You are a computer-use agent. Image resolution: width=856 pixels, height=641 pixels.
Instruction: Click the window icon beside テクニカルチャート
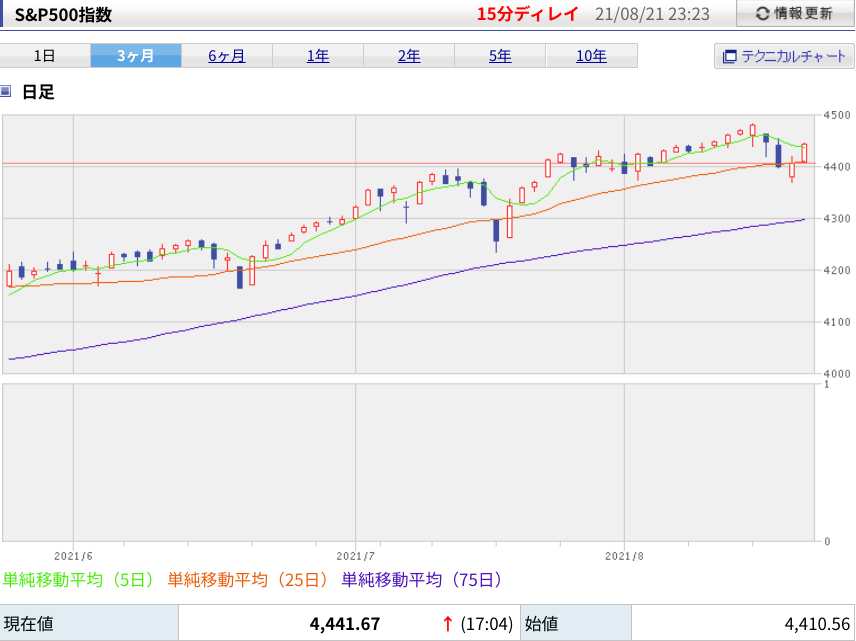click(729, 56)
